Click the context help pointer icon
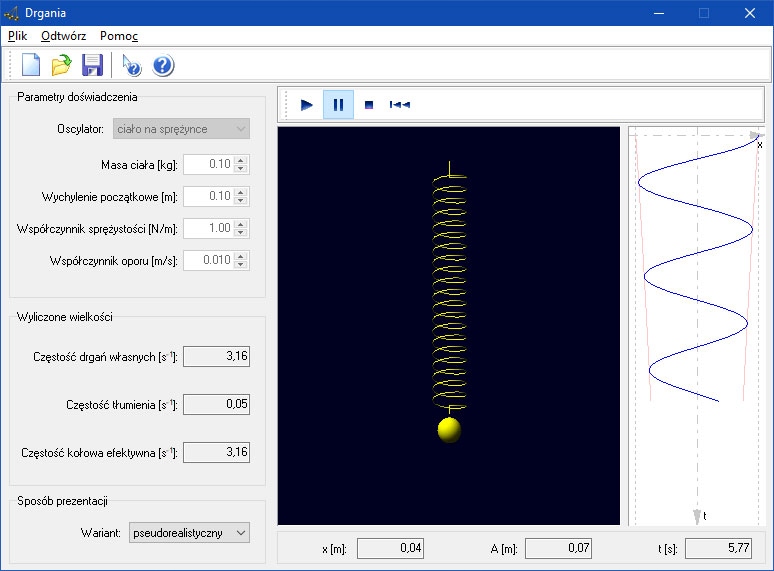This screenshot has width=774, height=571. [x=131, y=66]
